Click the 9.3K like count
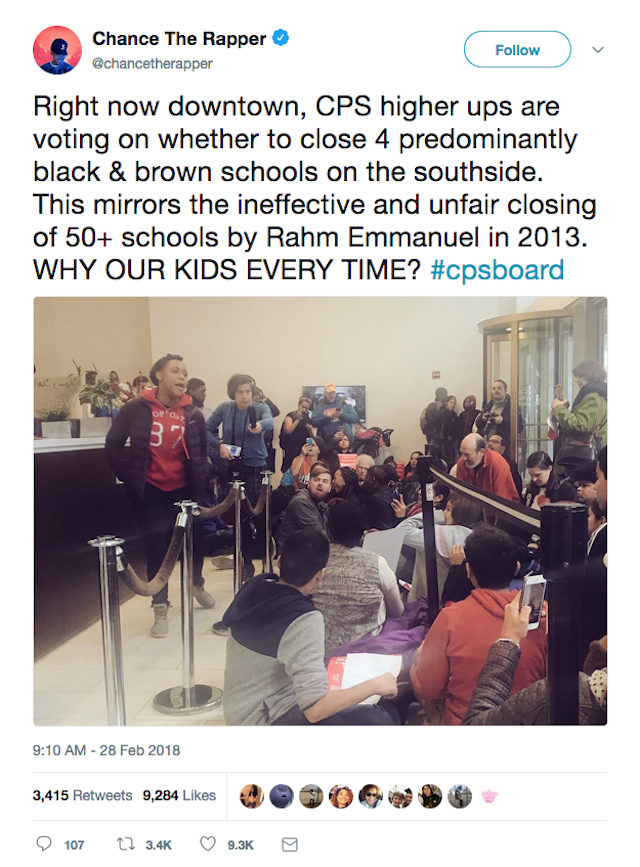 tap(241, 845)
